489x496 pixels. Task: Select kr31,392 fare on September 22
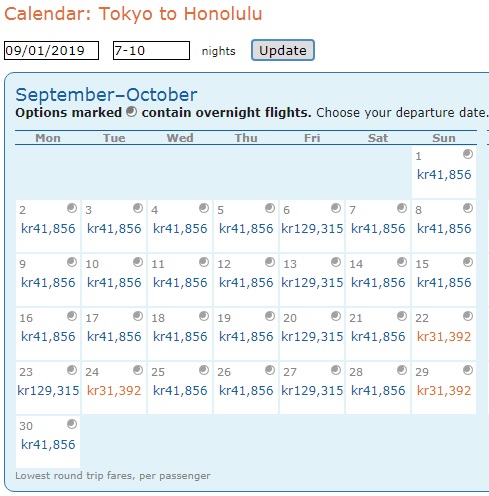pyautogui.click(x=444, y=337)
